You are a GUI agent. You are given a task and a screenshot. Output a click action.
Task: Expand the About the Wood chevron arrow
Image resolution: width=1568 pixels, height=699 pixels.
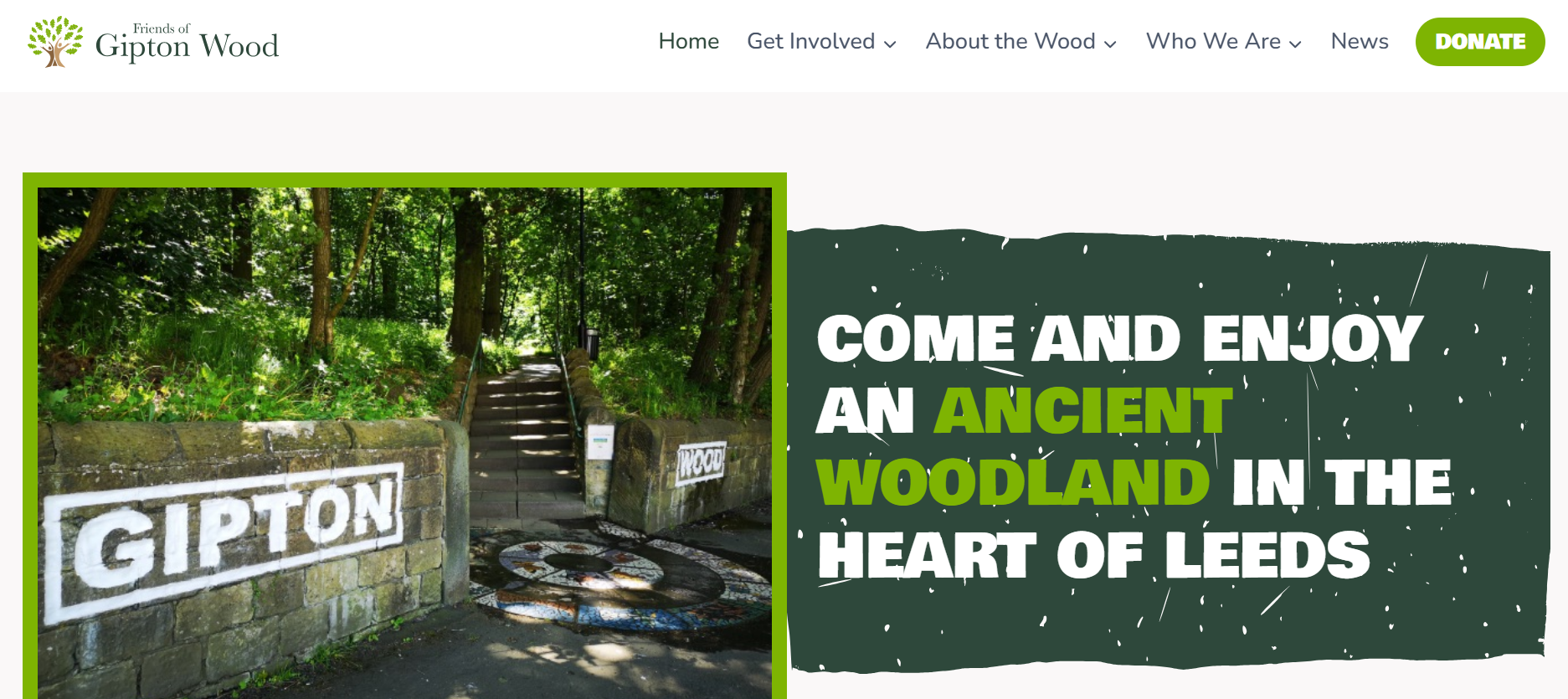coord(1110,44)
